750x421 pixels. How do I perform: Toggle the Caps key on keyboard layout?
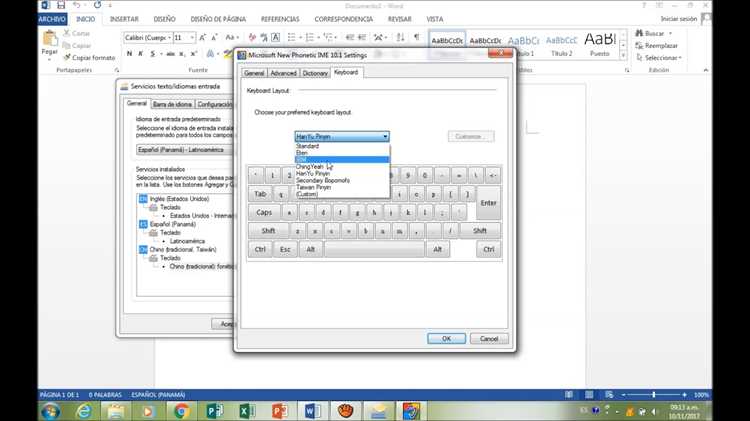264,212
